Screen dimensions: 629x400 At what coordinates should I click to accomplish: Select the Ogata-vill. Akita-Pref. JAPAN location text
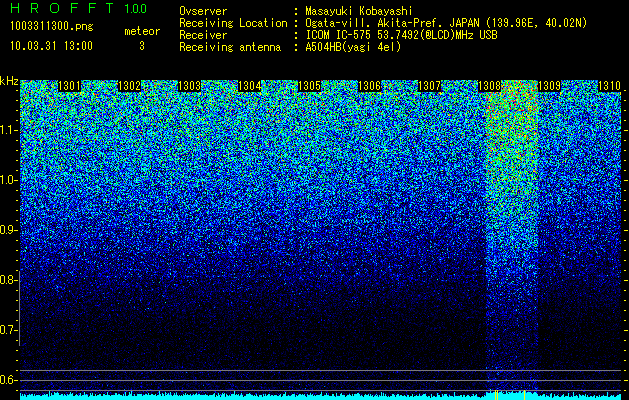click(x=446, y=23)
